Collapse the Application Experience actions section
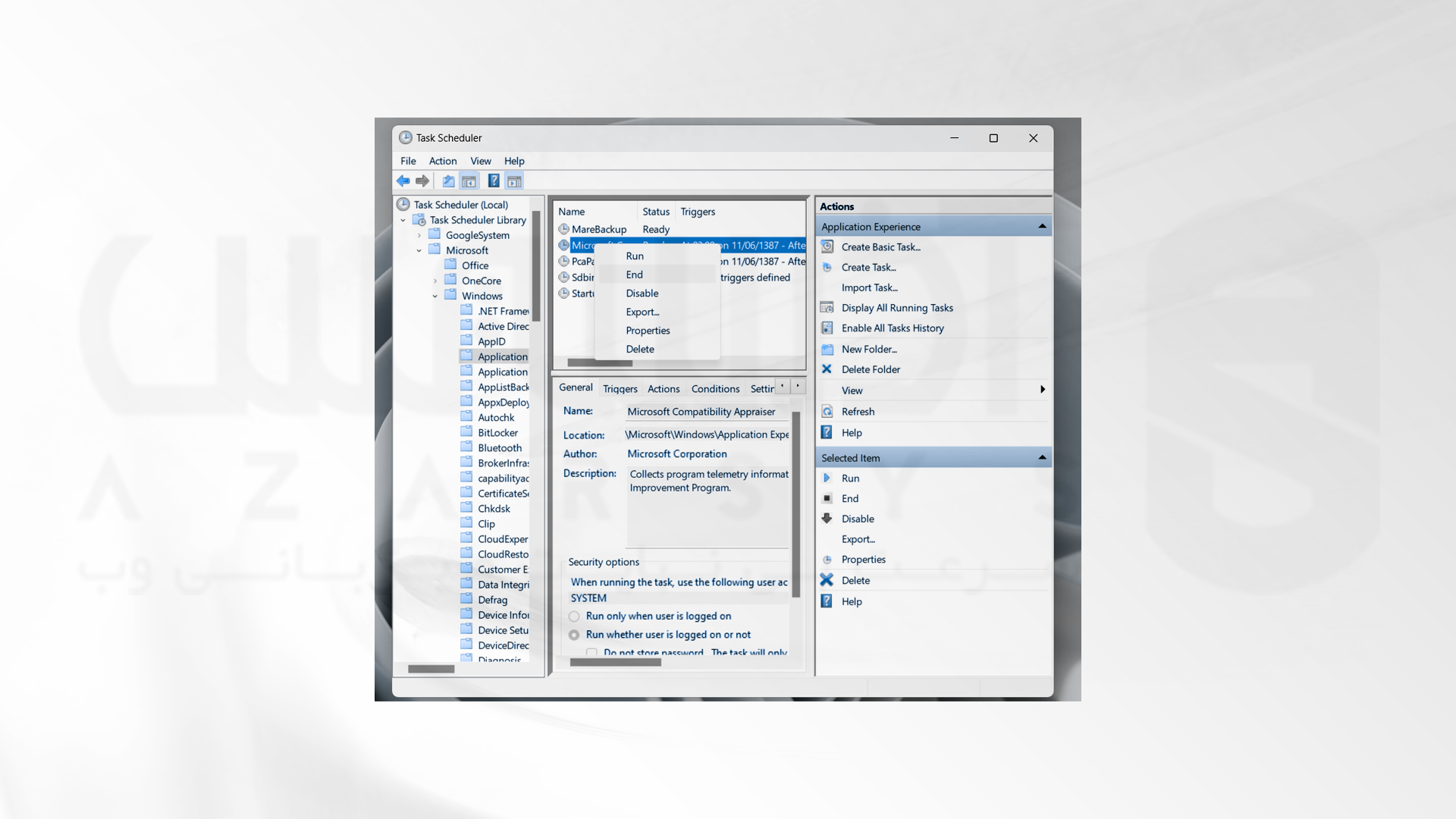The height and width of the screenshot is (819, 1456). point(1043,227)
